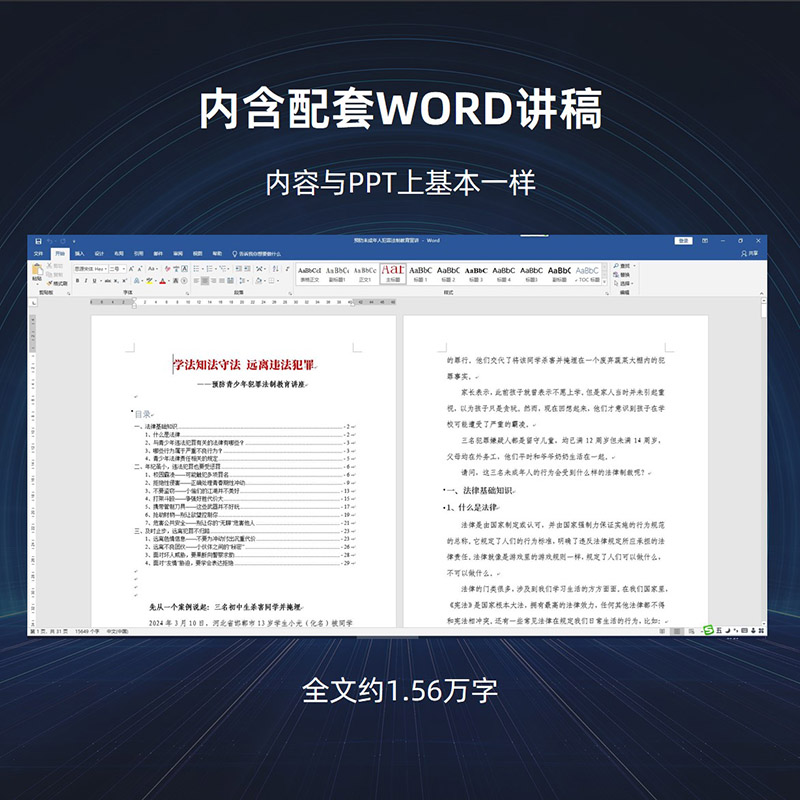Click the Clear Formatting eraser icon
The height and width of the screenshot is (800, 800).
click(x=167, y=268)
